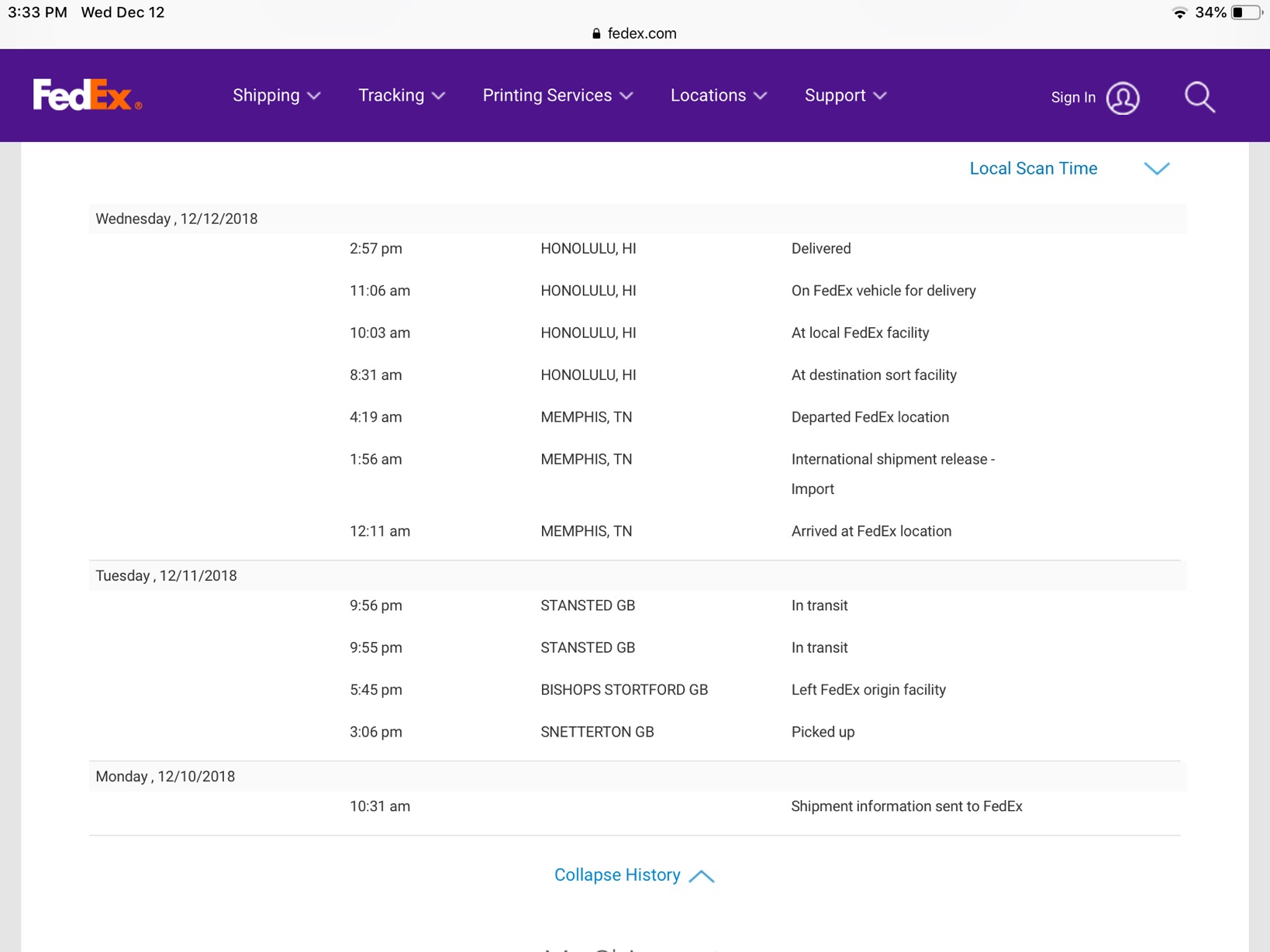Click At destination sort facility status
The width and height of the screenshot is (1270, 952).
coord(874,374)
